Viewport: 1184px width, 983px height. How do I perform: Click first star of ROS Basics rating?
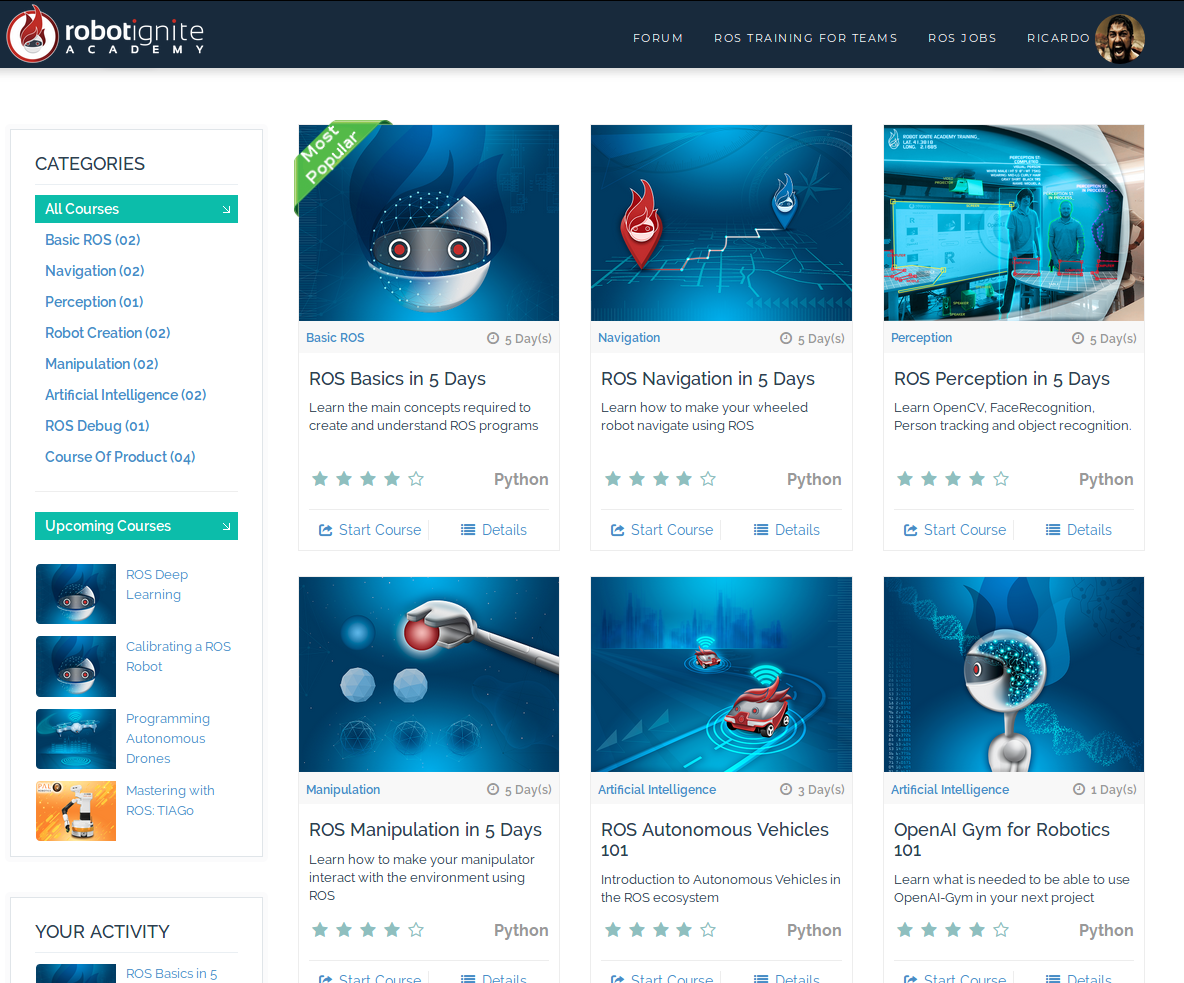[320, 479]
